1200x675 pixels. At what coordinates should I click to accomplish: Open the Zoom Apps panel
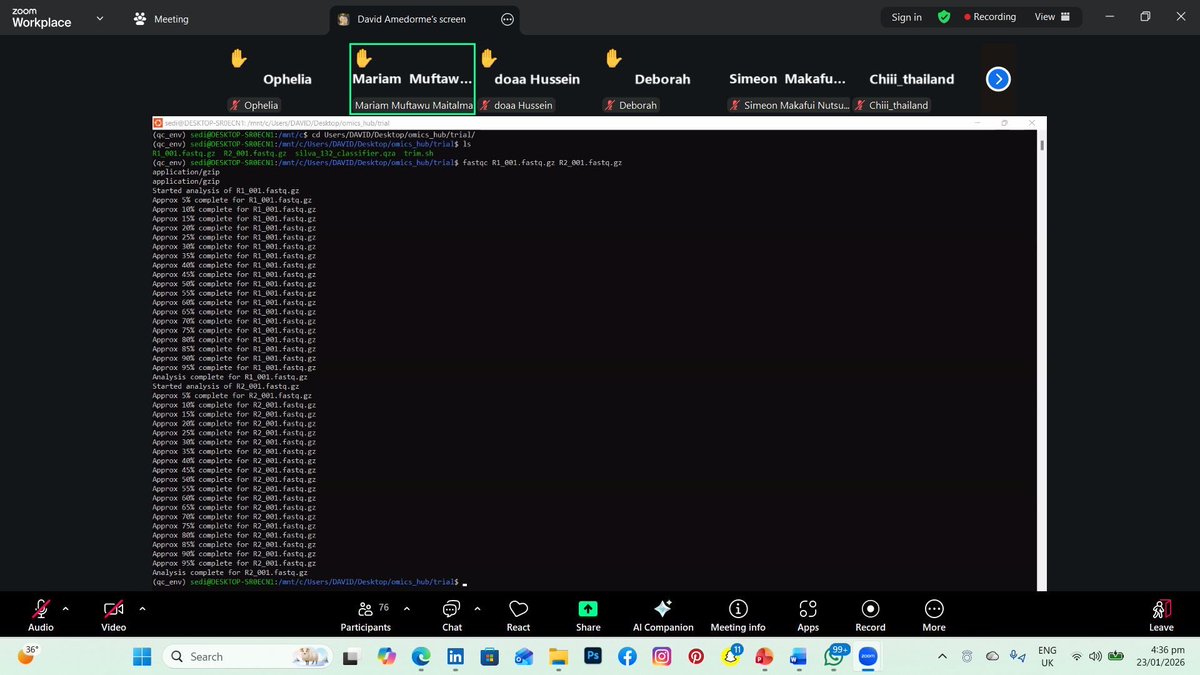(x=808, y=615)
